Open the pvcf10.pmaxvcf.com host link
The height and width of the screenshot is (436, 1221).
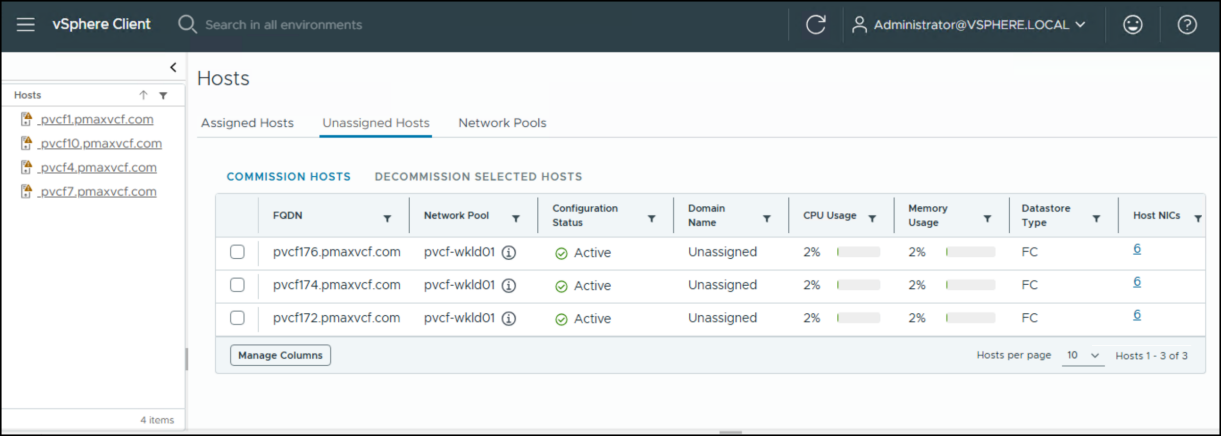coord(100,143)
